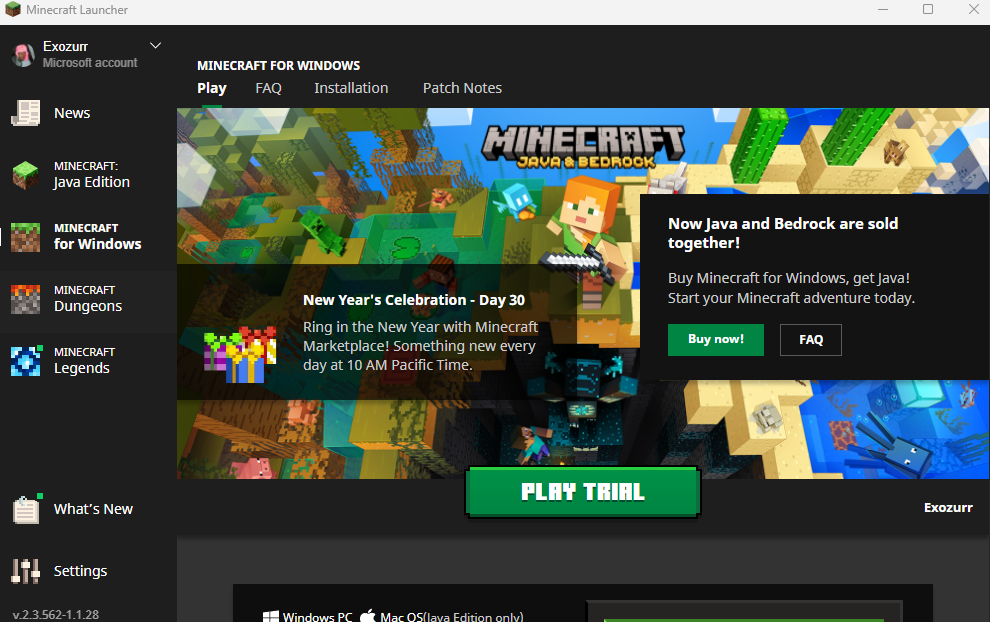Open the Minecraft Dungeons icon

tap(26, 299)
